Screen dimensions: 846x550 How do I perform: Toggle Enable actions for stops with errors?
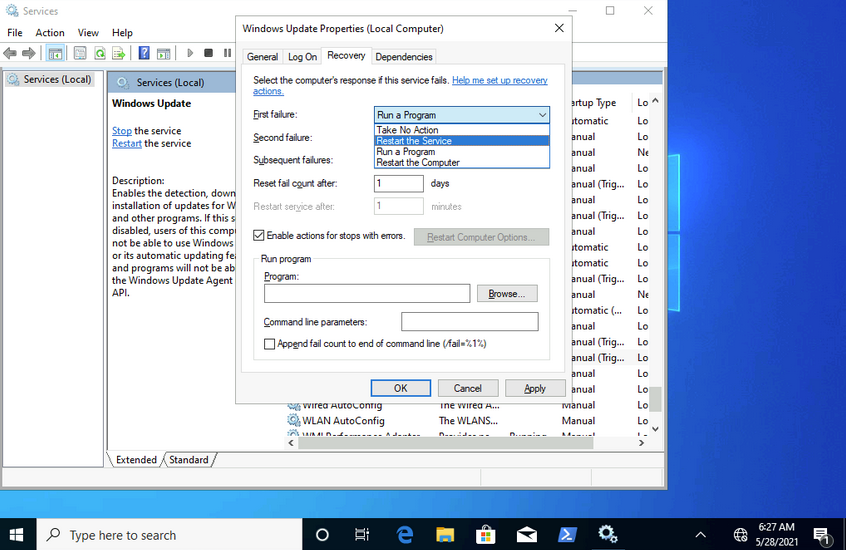point(259,235)
